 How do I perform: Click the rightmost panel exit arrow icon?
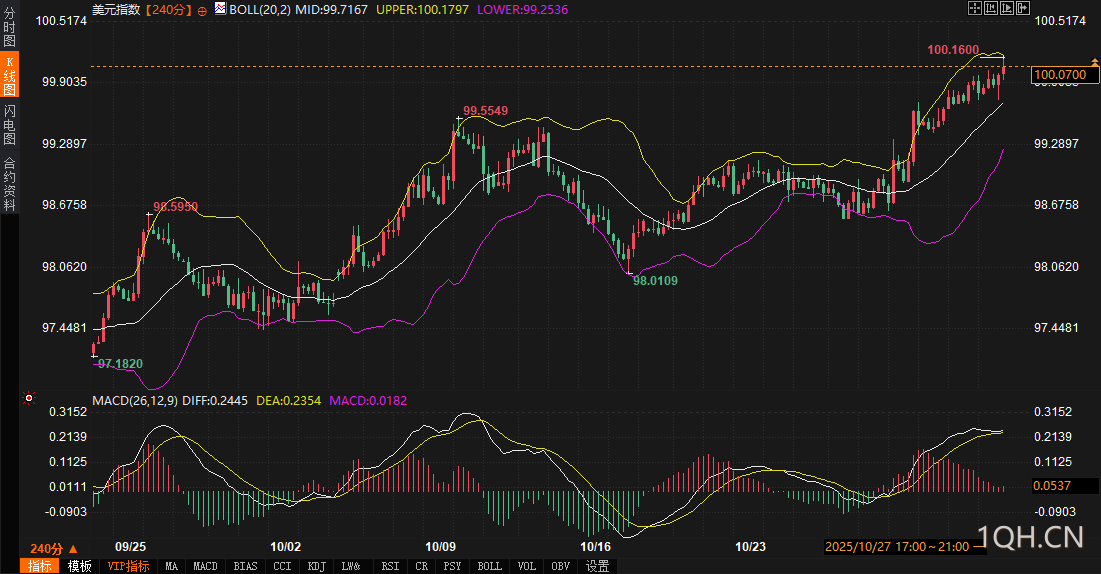(x=1023, y=8)
